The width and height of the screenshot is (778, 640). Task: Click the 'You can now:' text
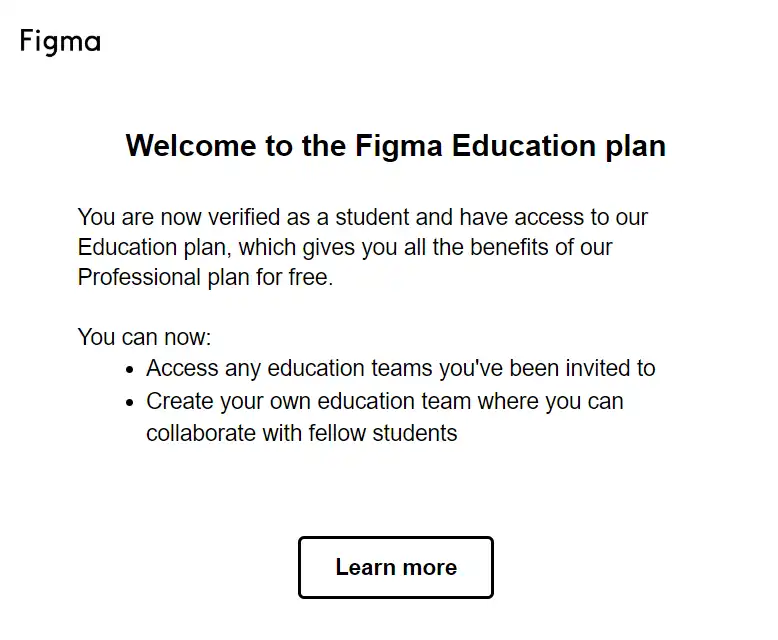(x=144, y=337)
